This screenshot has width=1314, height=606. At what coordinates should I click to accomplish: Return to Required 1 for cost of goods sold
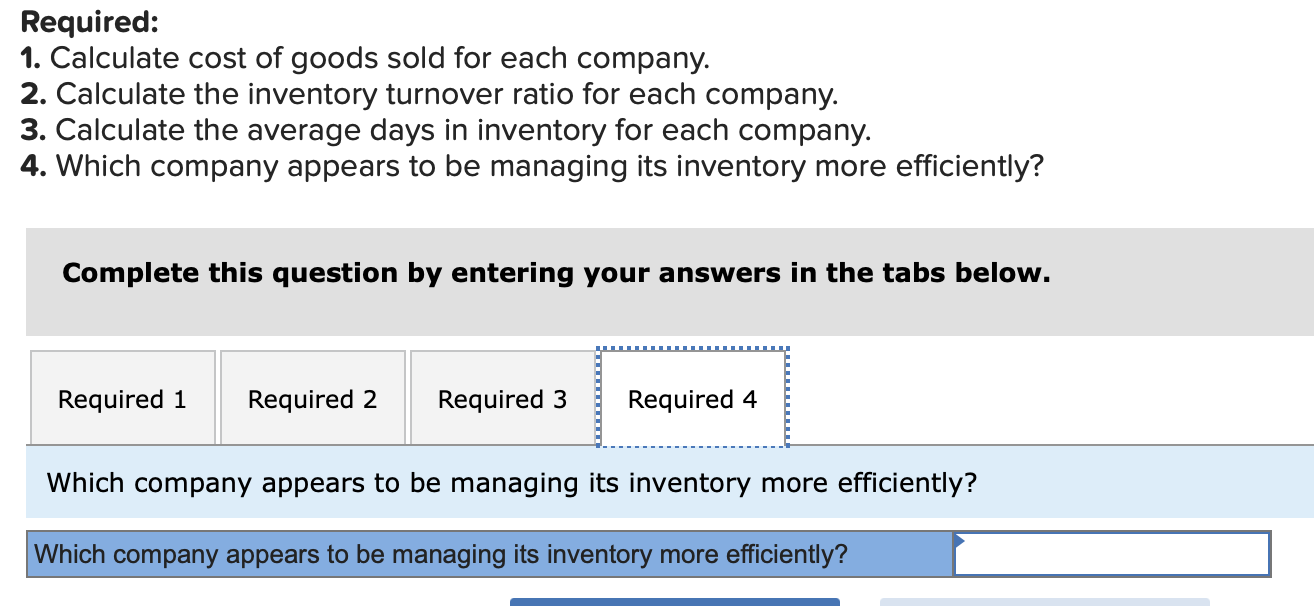pyautogui.click(x=122, y=398)
